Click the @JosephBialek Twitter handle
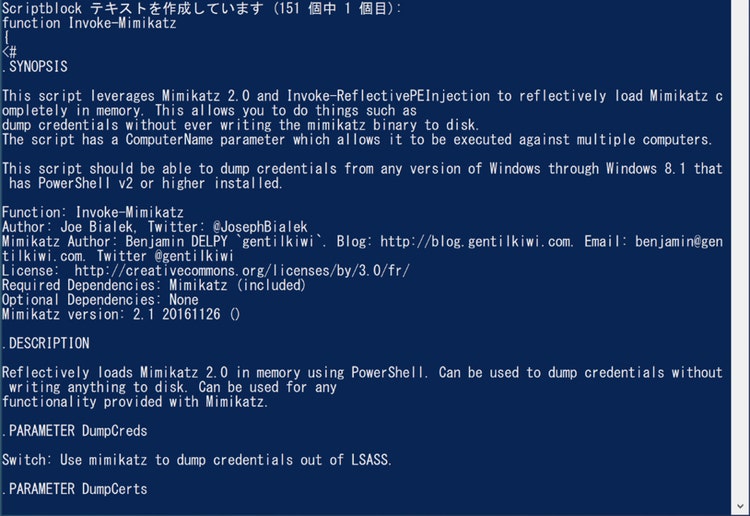 [260, 227]
